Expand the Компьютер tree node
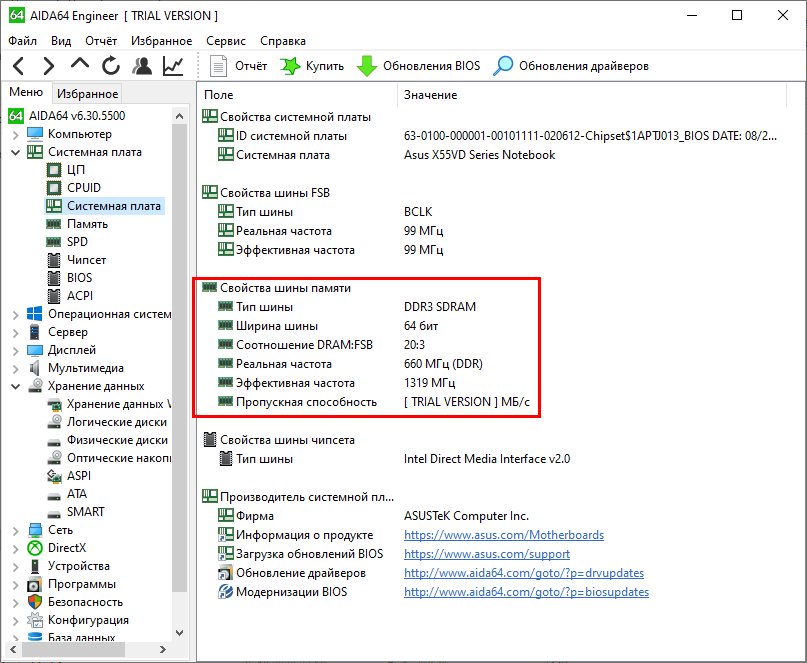807x663 pixels. (x=15, y=134)
